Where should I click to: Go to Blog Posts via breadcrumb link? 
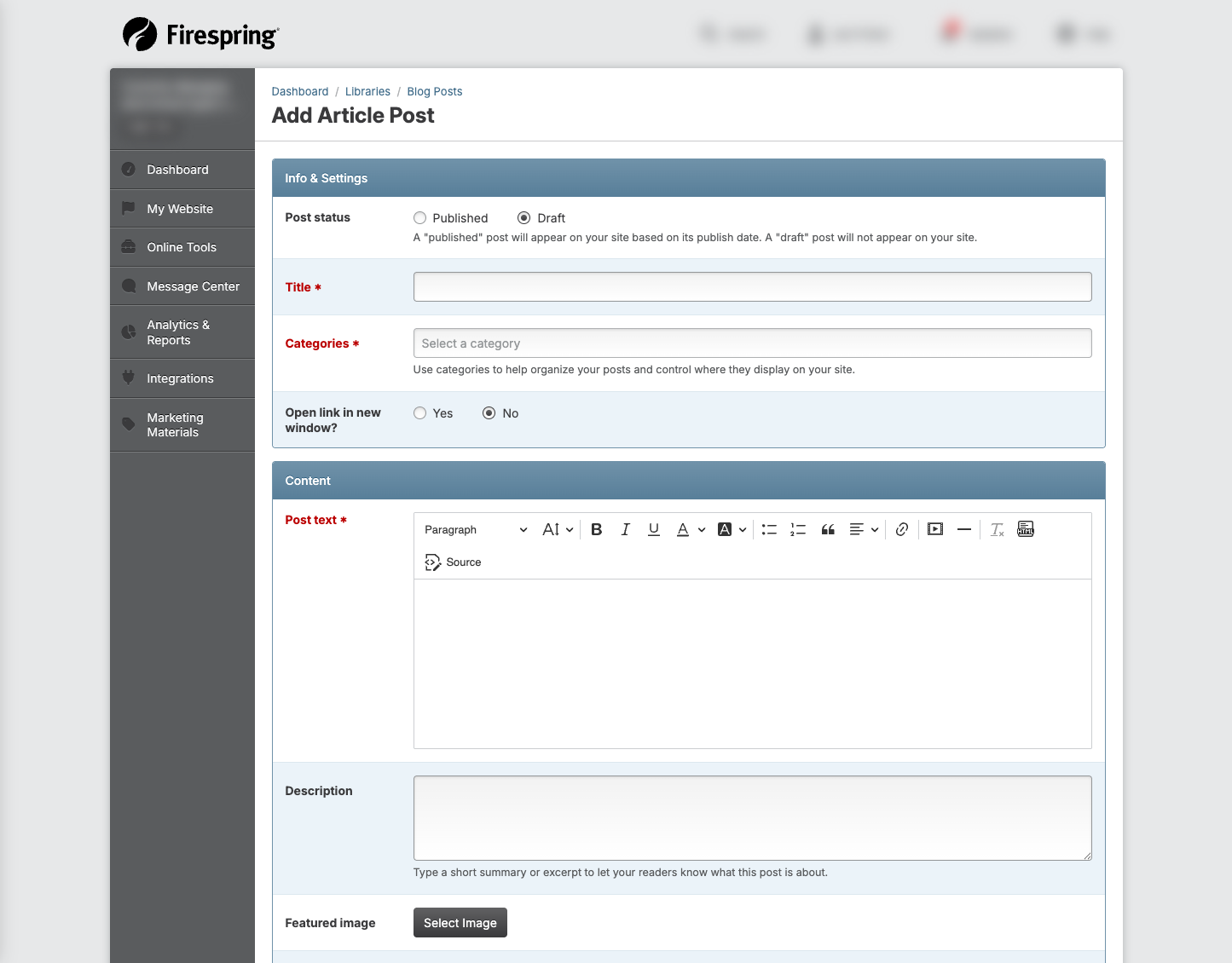coord(435,91)
